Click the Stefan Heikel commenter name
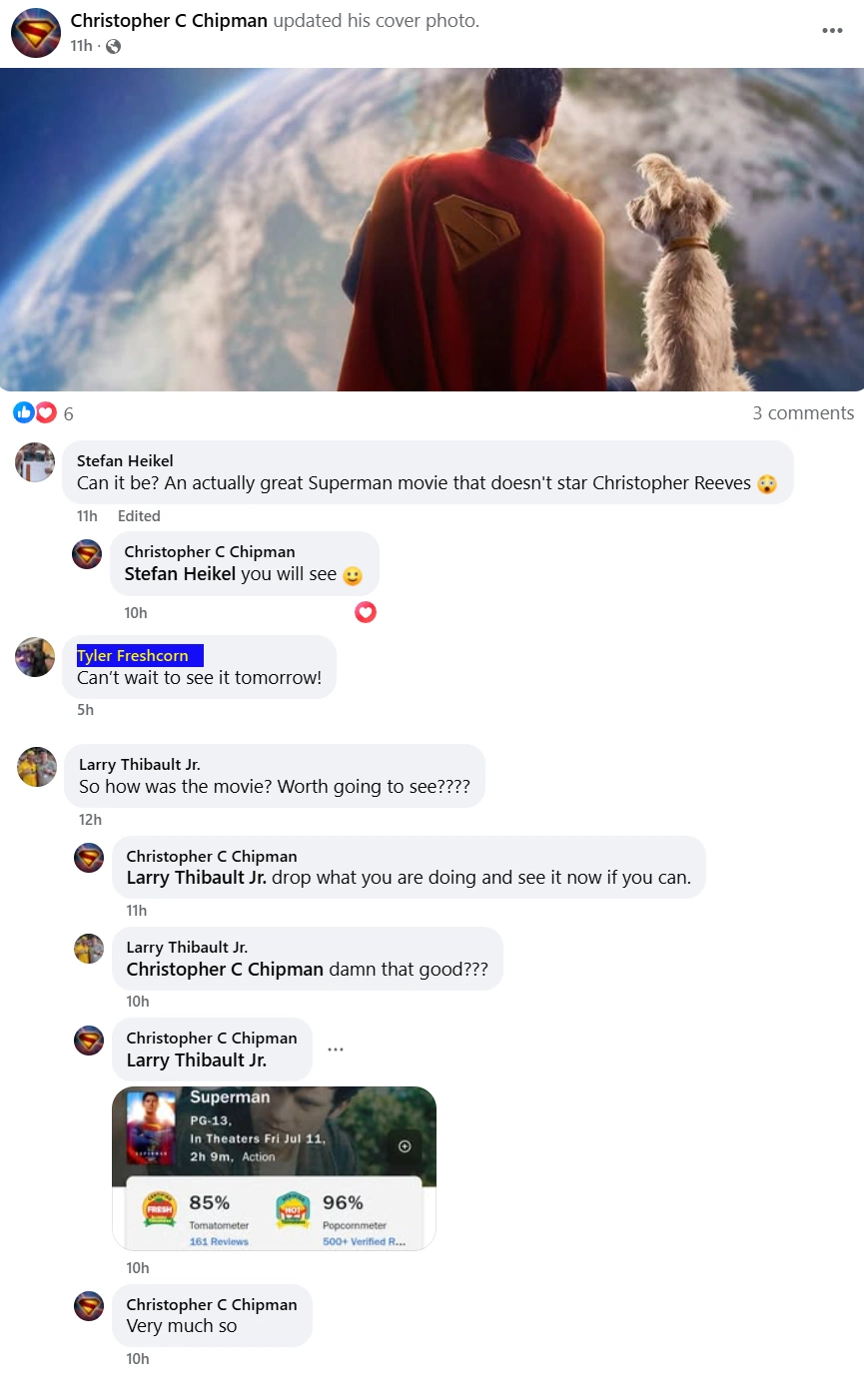This screenshot has height=1400, width=864. coord(125,460)
